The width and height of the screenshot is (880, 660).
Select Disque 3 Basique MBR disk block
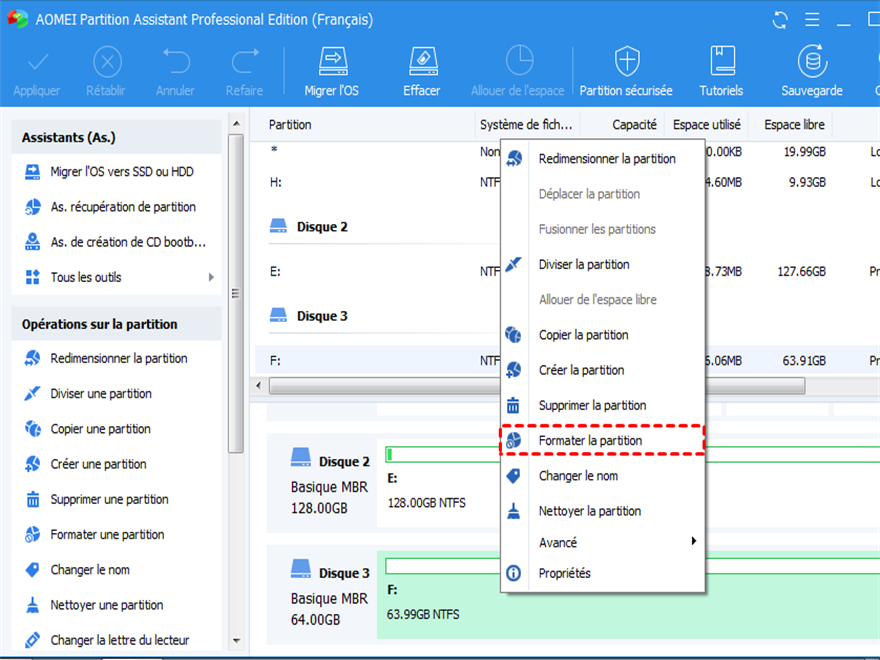coord(322,595)
